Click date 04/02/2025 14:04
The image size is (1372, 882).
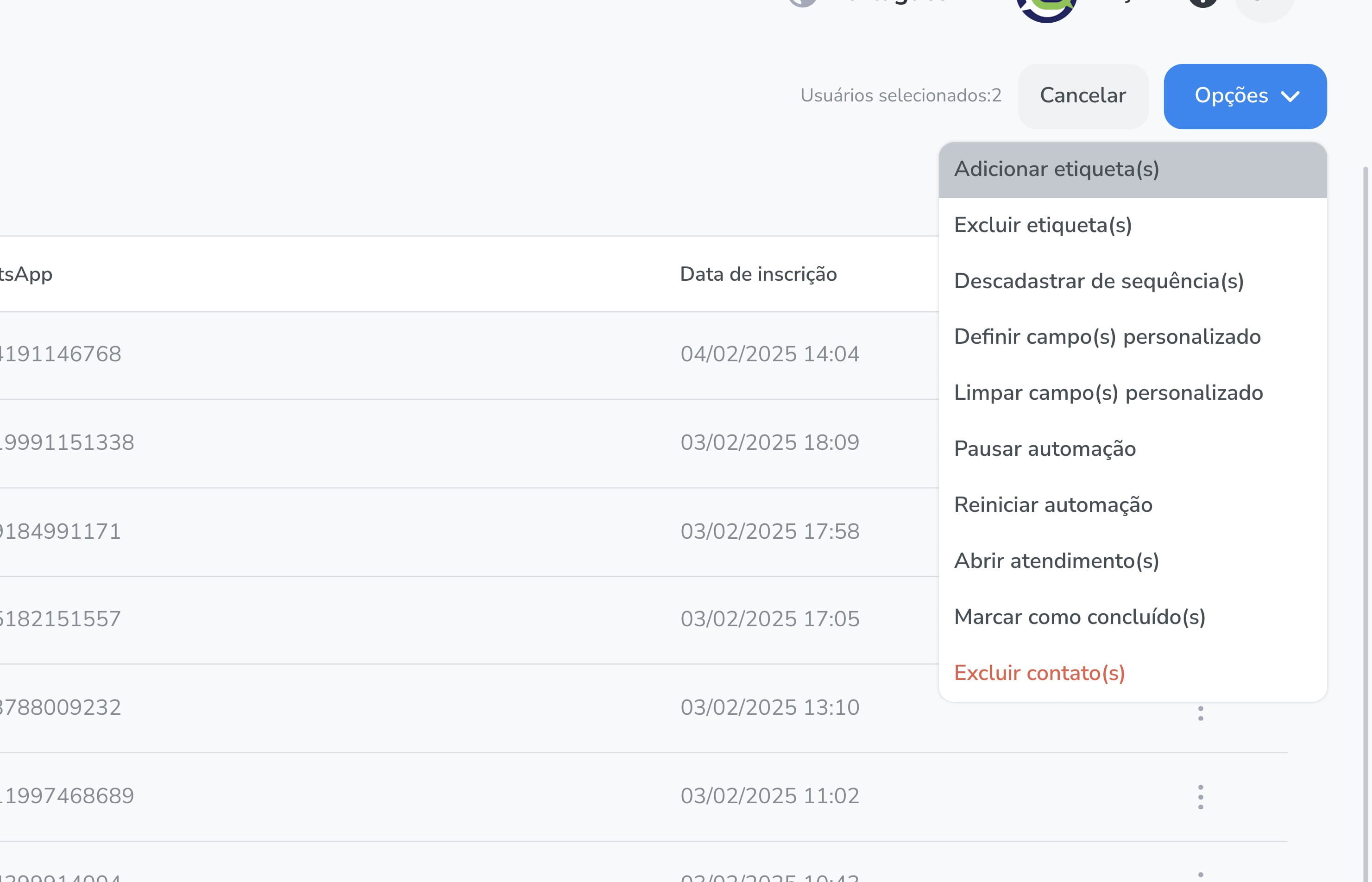click(x=769, y=354)
